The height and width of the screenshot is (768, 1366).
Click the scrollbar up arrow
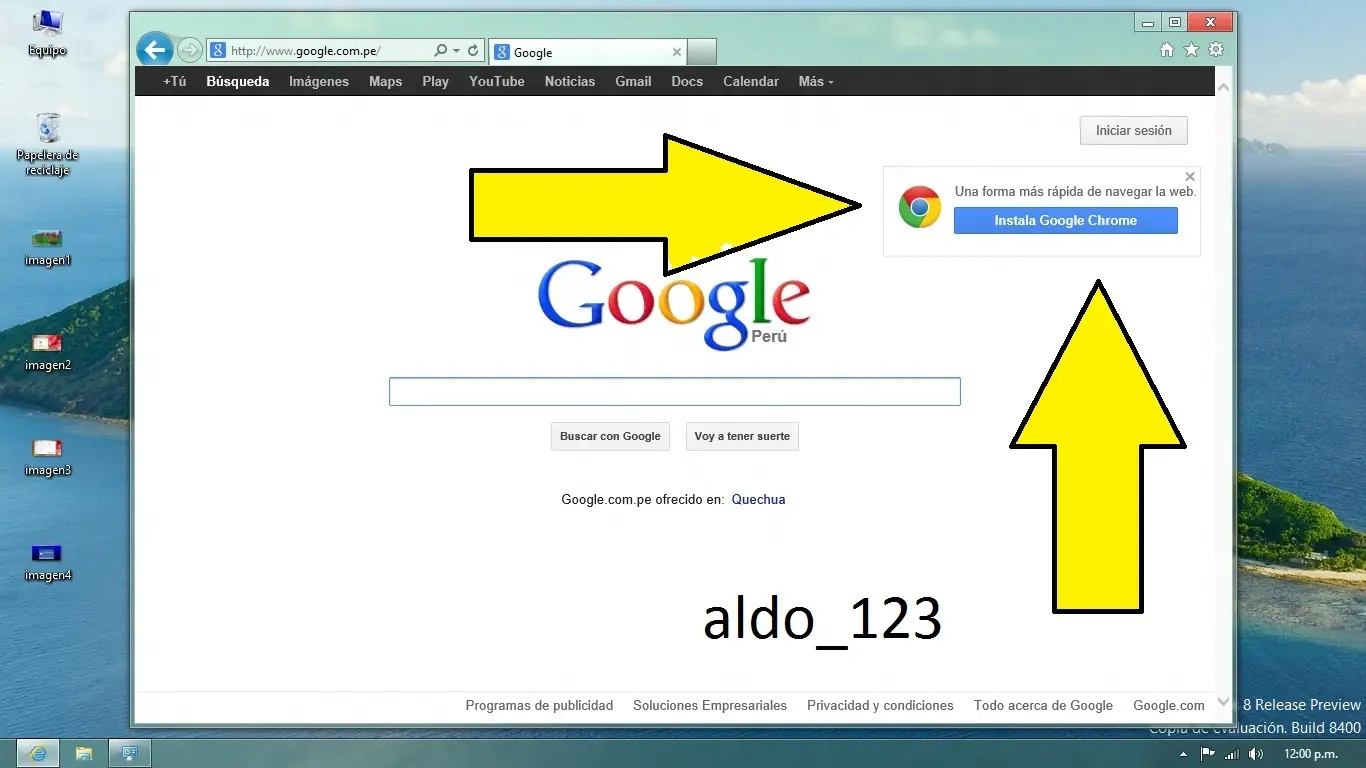(x=1223, y=88)
